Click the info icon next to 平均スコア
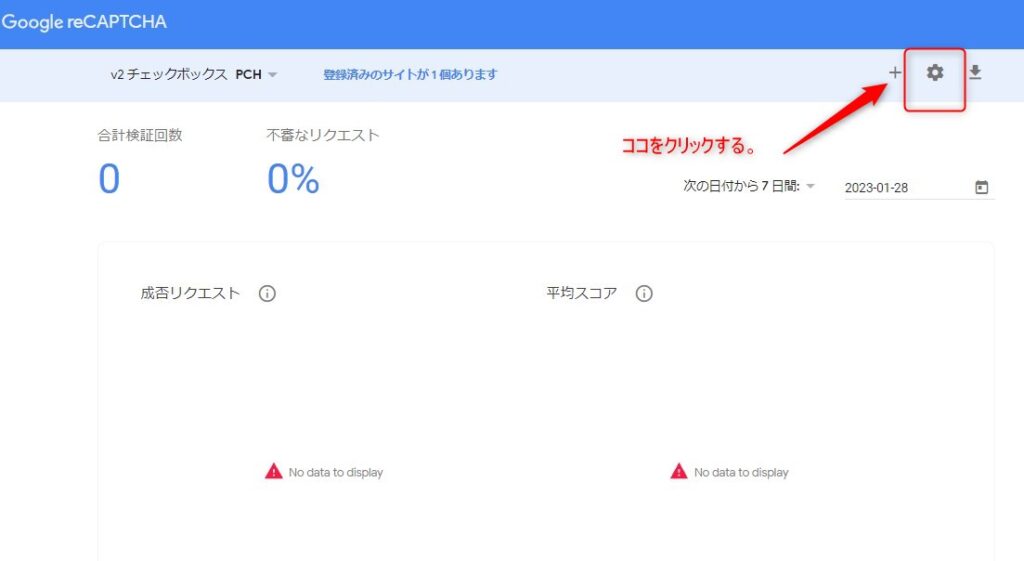This screenshot has height=561, width=1024. pos(644,294)
